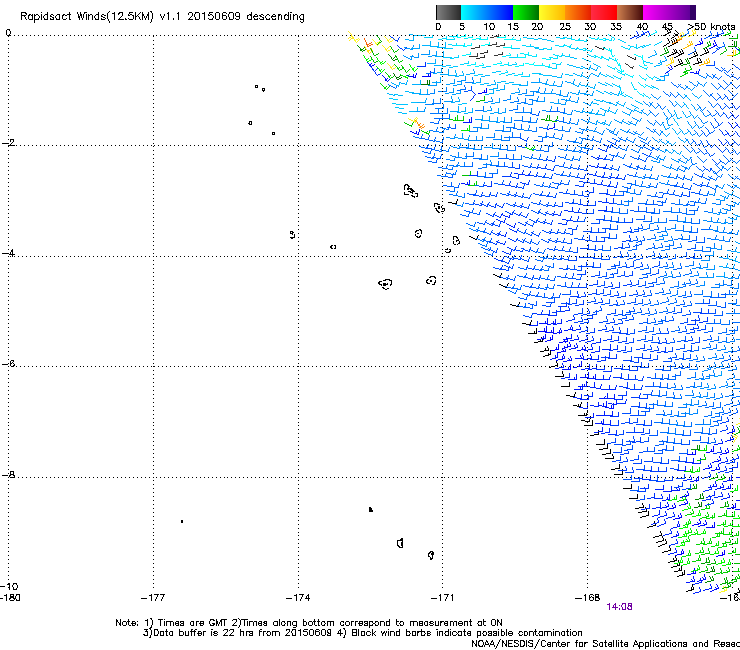Viewport: 740px width, 650px height.
Task: Click the dark purple >50 knots swatch
Action: pos(693,12)
